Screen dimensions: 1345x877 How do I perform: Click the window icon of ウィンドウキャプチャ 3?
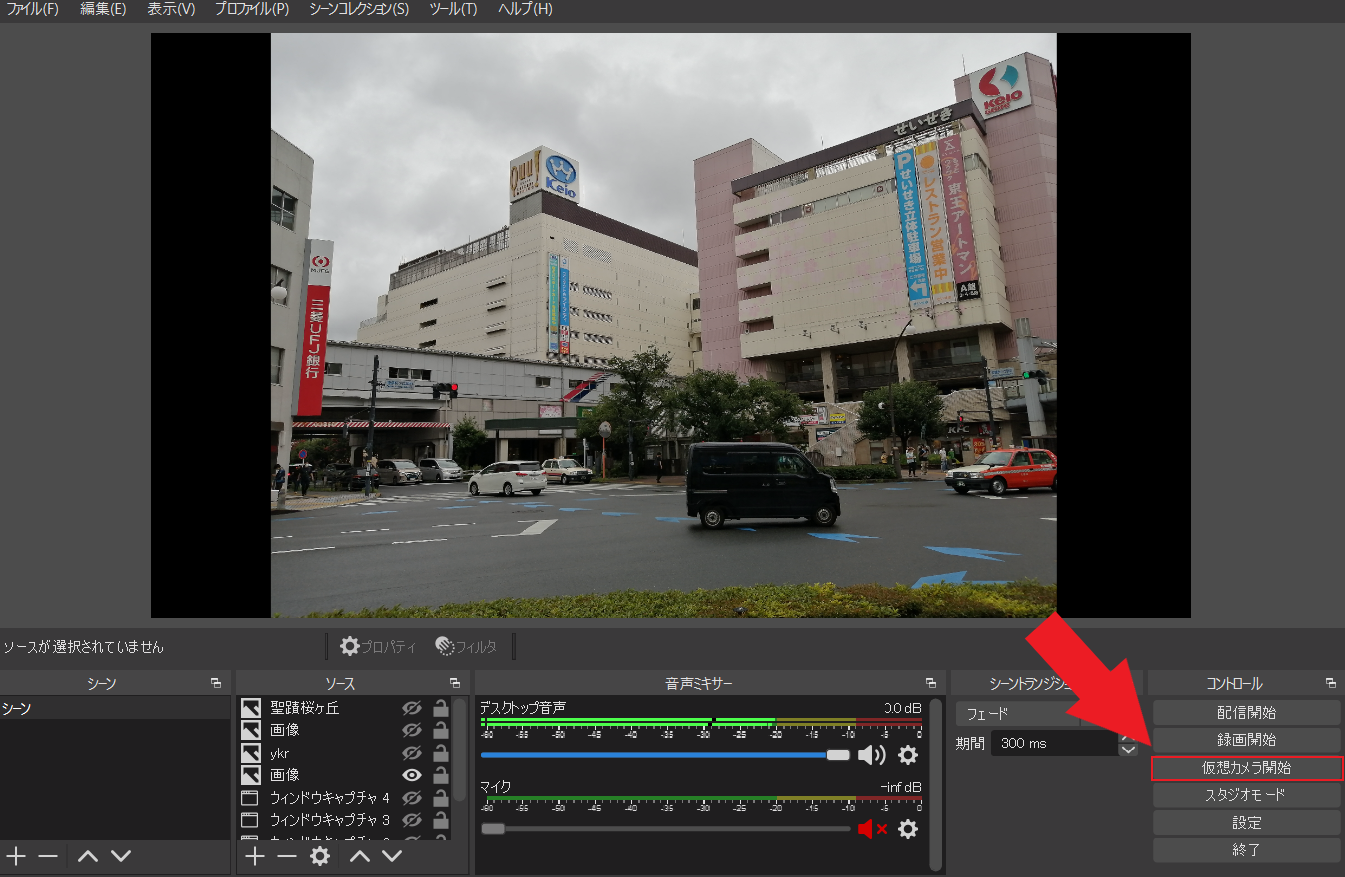[x=250, y=820]
